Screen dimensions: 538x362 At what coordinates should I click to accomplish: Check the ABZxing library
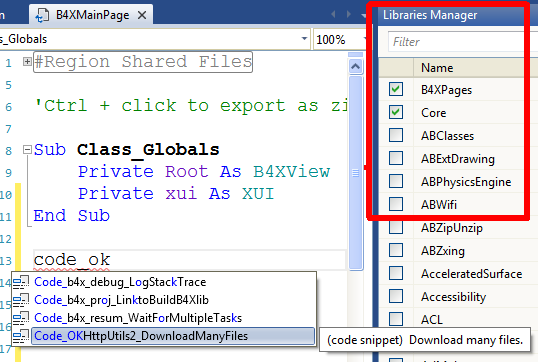coord(396,250)
